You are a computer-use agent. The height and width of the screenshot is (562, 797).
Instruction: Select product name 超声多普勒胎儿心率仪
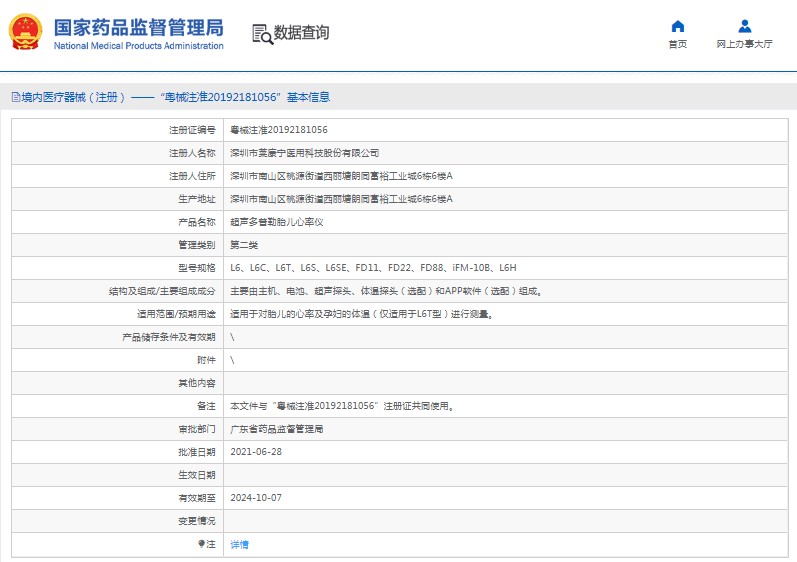(x=277, y=222)
